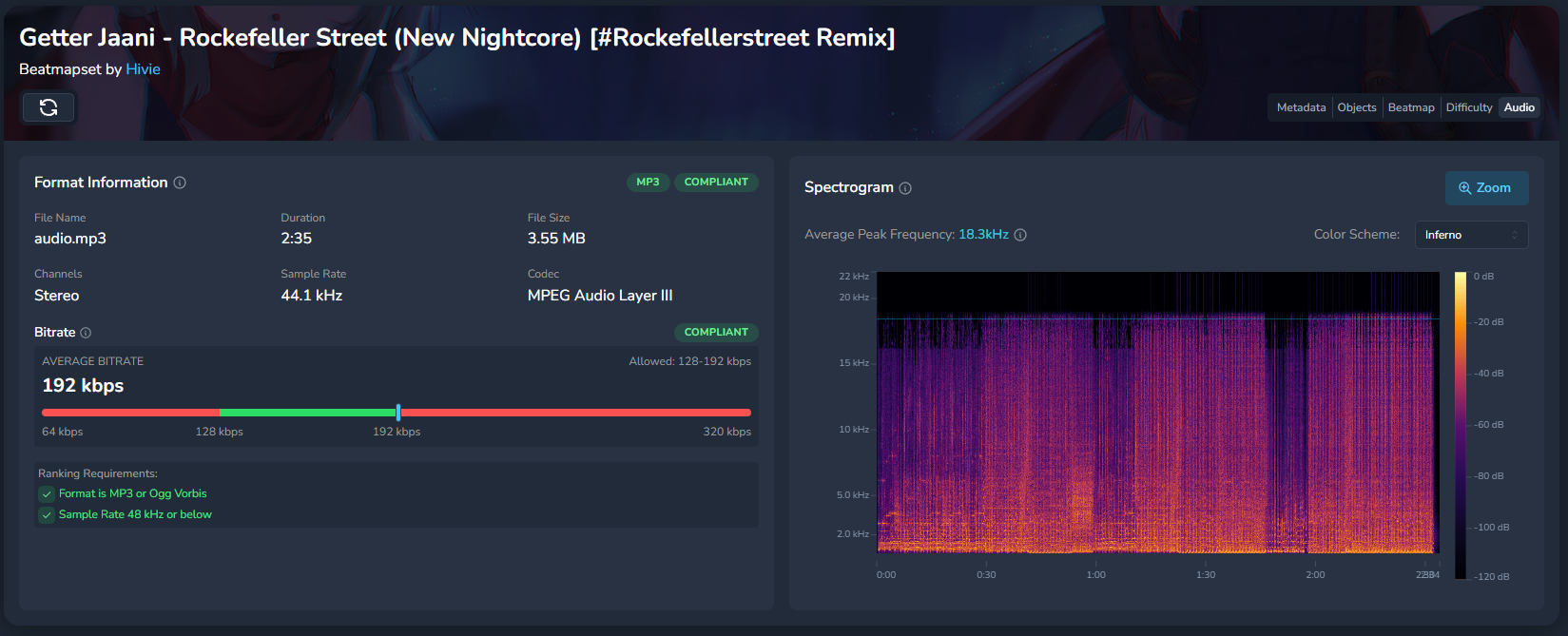Select the file name audio.mp3
Viewport: 1568px width, 636px height.
tap(70, 239)
